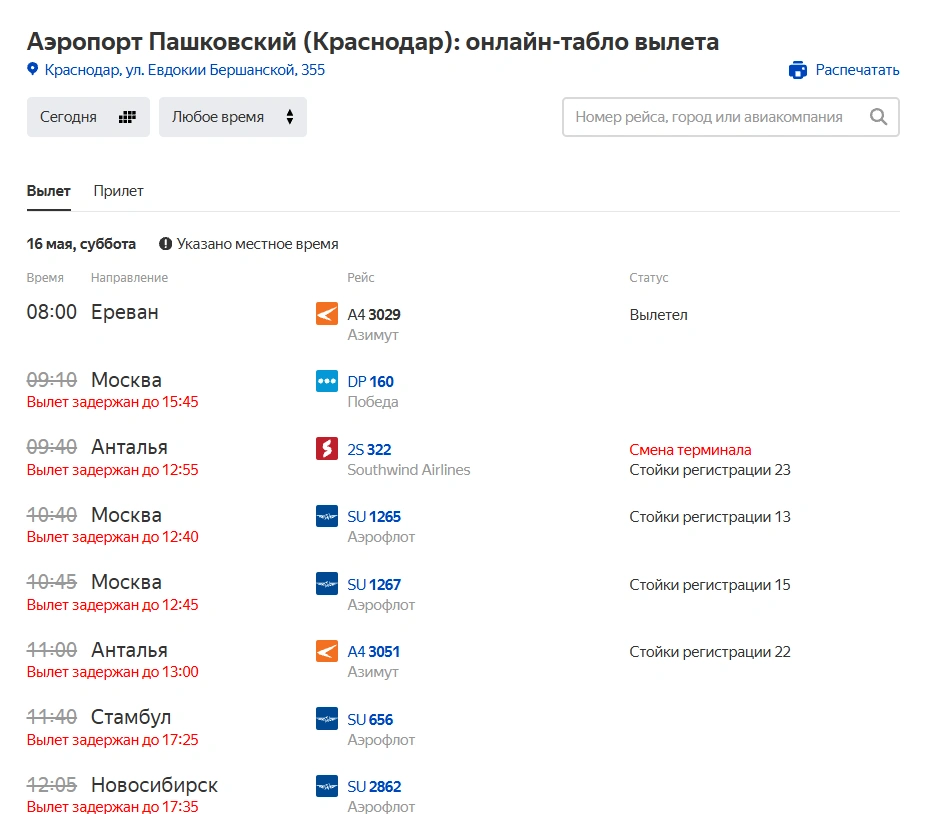Click the info icon beside Указано местное время

coord(165,244)
